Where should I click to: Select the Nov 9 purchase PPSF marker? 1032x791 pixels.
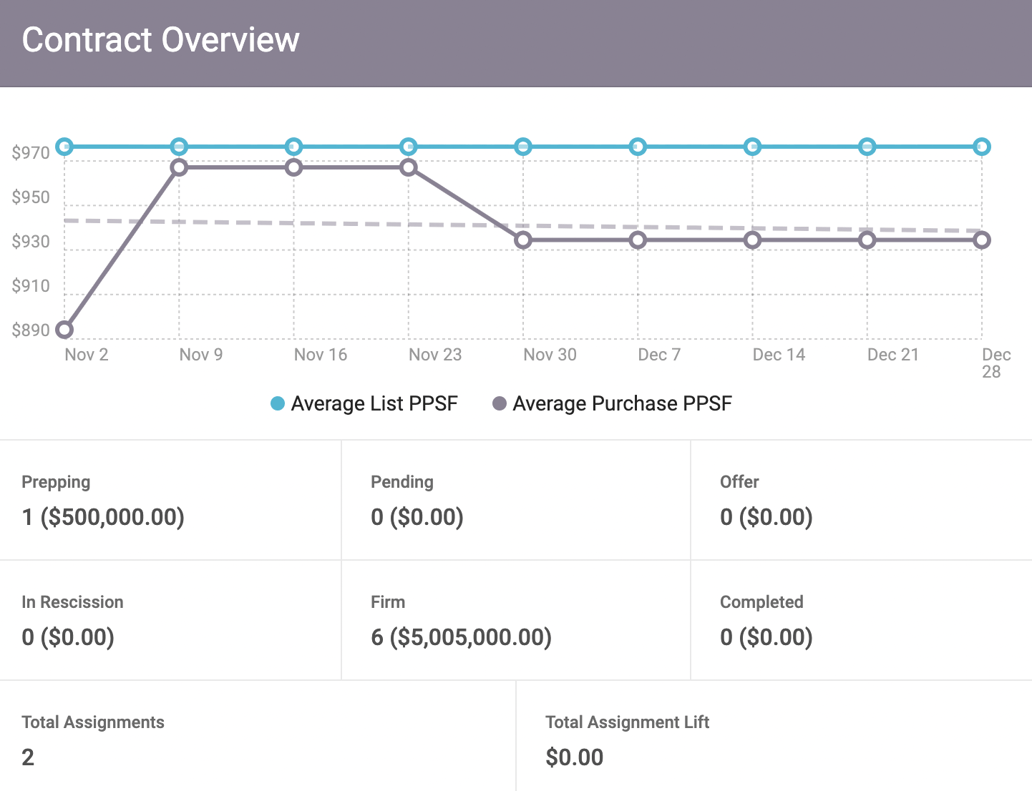click(179, 167)
